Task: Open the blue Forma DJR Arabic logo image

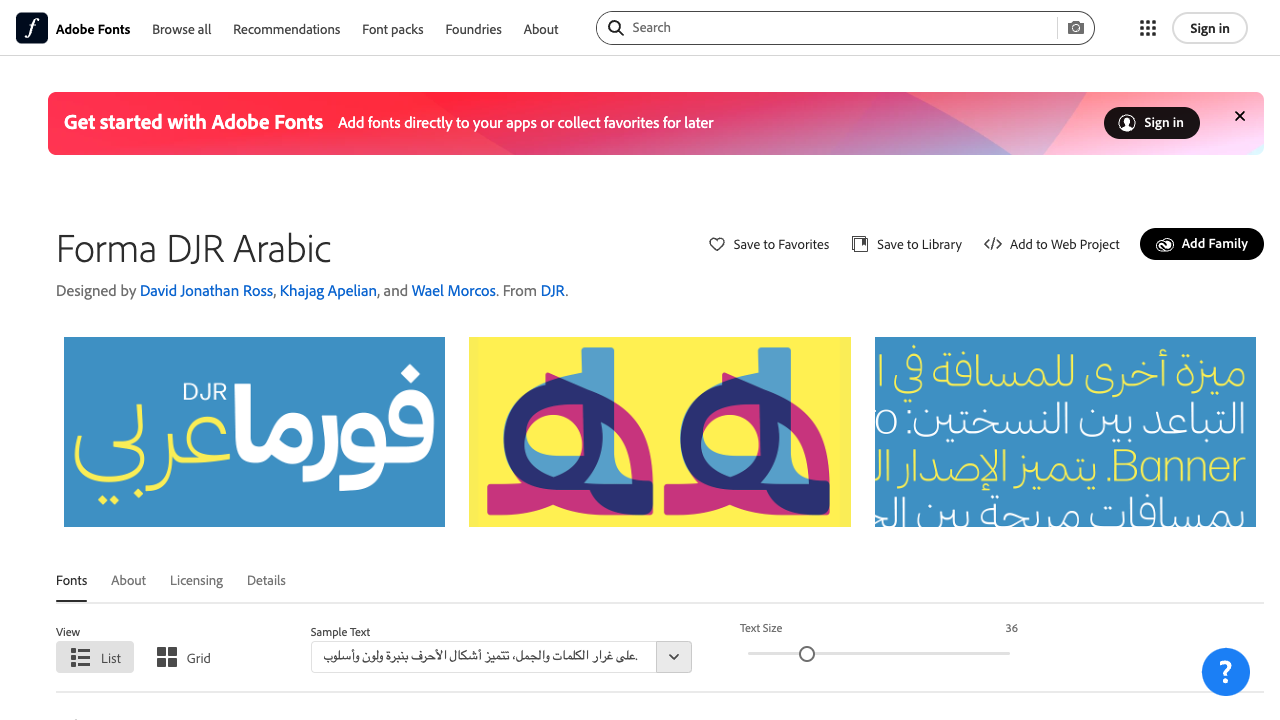Action: (254, 432)
